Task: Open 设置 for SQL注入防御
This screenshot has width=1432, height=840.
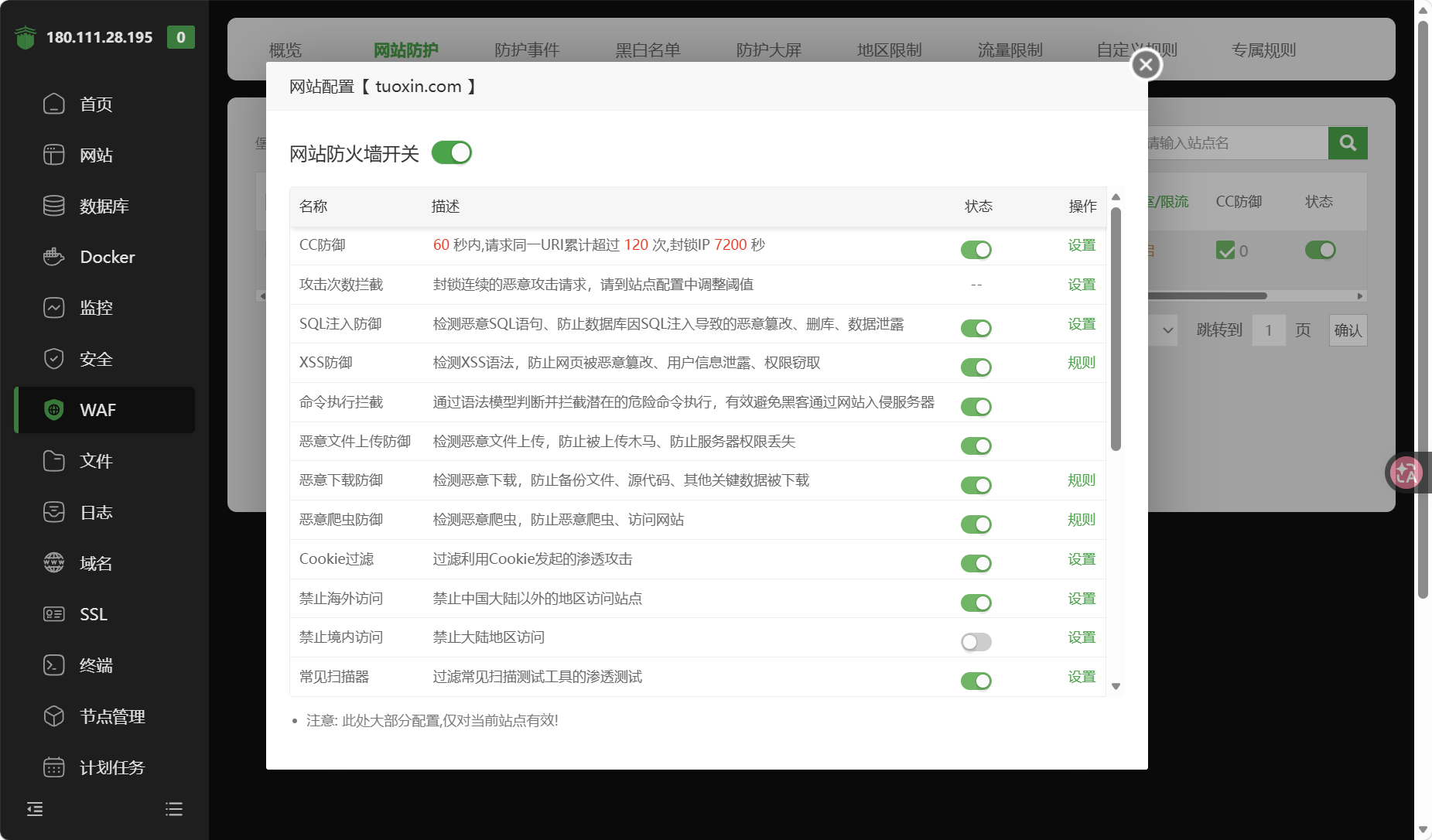Action: [x=1082, y=324]
